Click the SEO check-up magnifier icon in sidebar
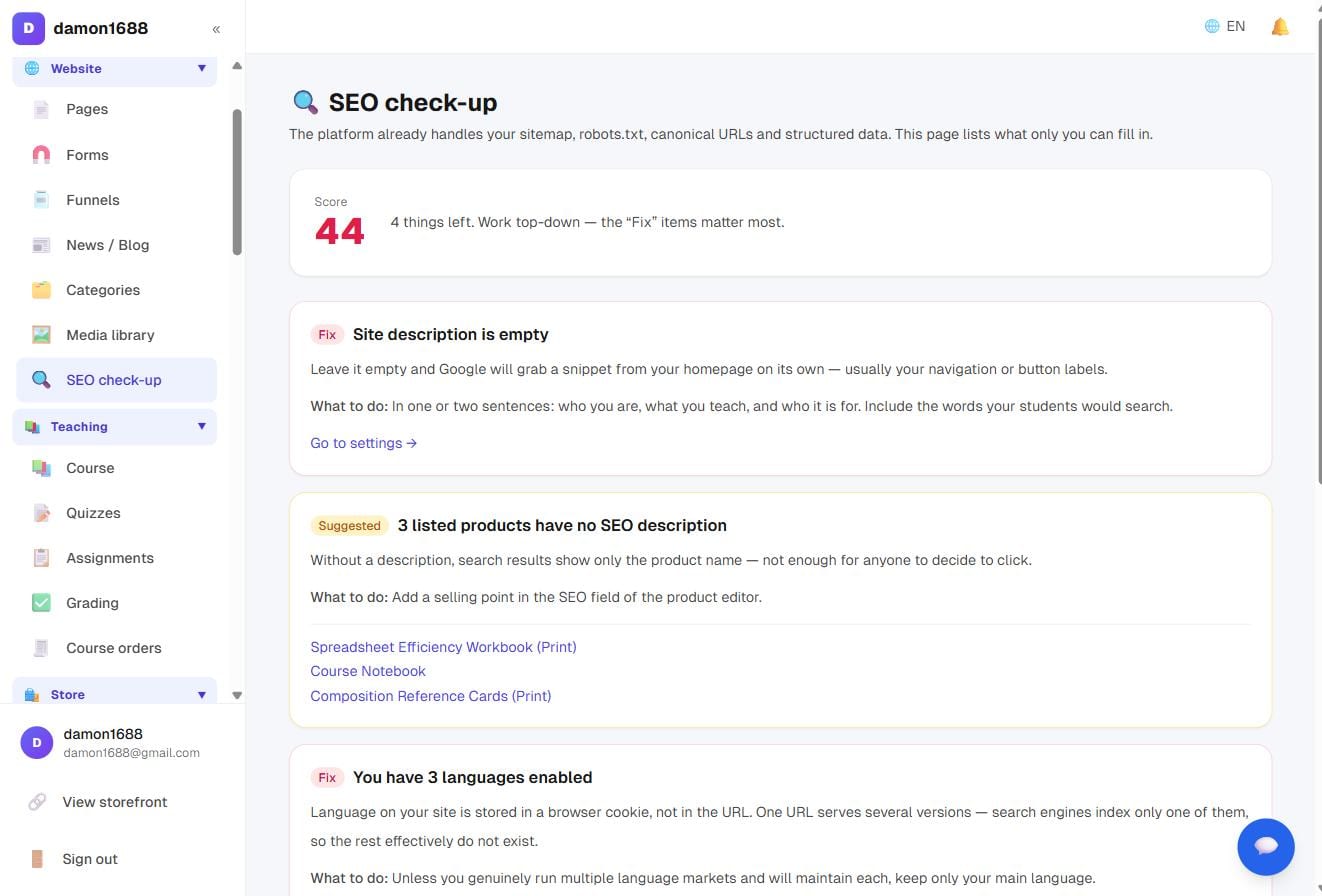Viewport: 1322px width, 896px height. pos(41,380)
